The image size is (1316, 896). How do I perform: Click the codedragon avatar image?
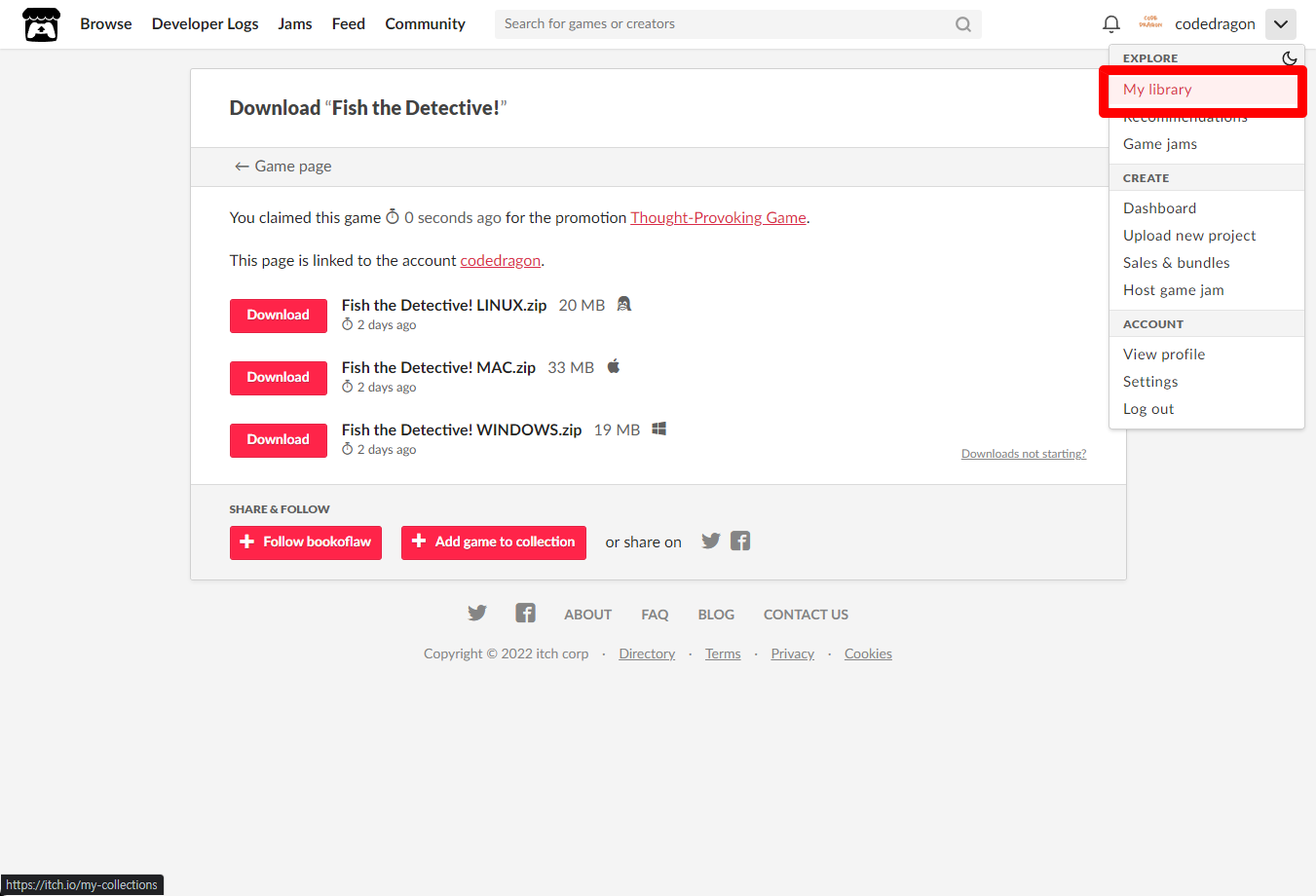coord(1150,23)
